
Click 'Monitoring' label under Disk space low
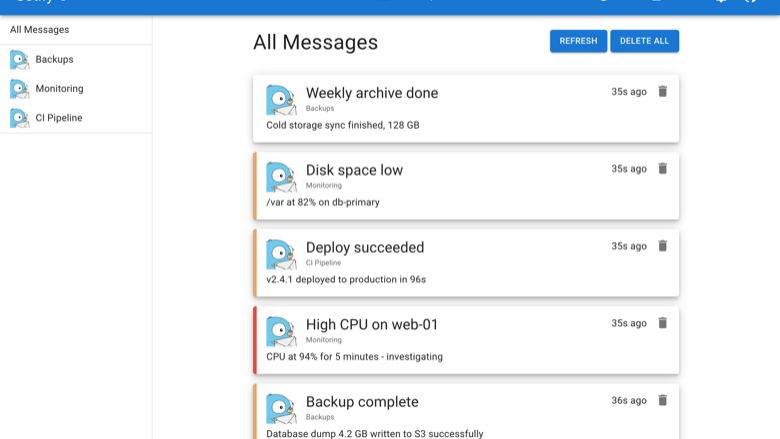(324, 185)
